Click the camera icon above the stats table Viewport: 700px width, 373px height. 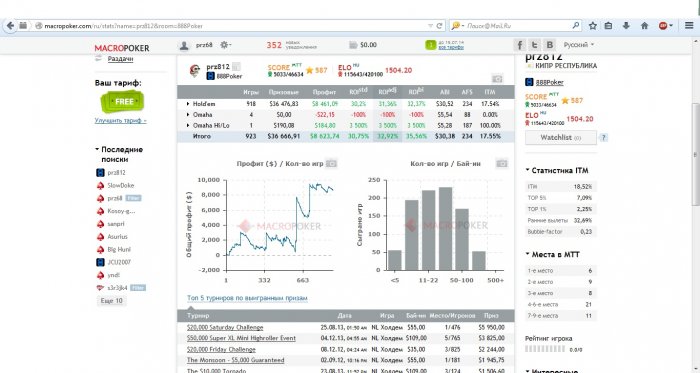point(497,79)
